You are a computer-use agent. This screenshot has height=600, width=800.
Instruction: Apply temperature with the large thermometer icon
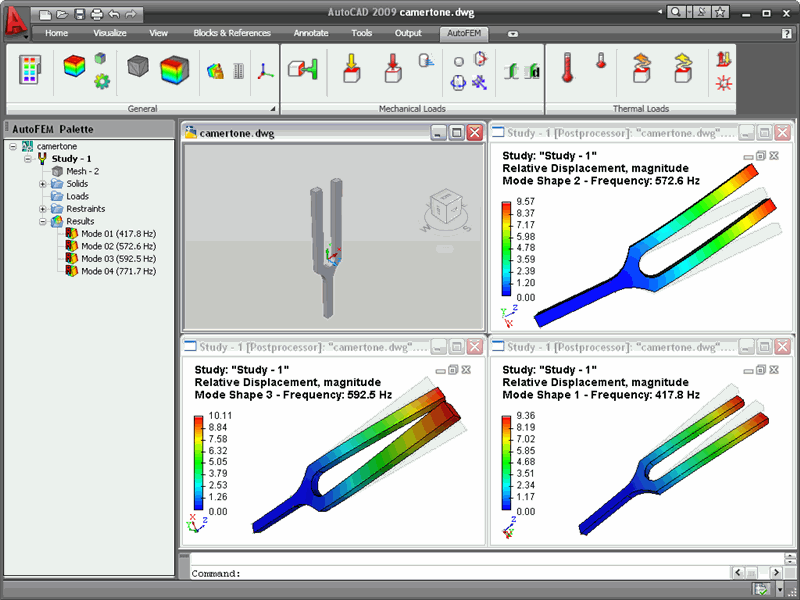(567, 67)
